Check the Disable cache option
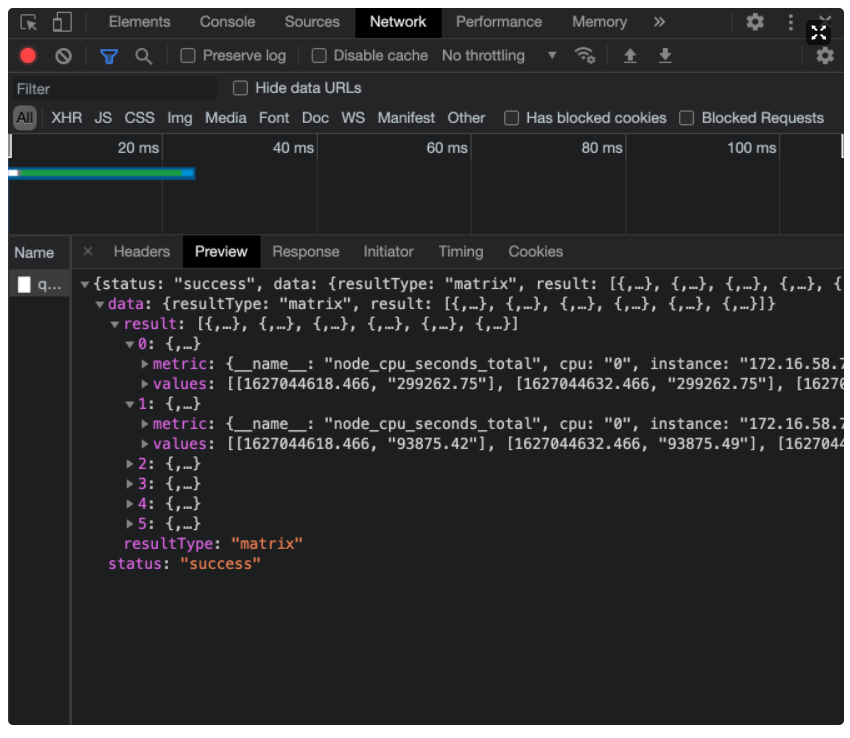The height and width of the screenshot is (738, 850). [320, 56]
